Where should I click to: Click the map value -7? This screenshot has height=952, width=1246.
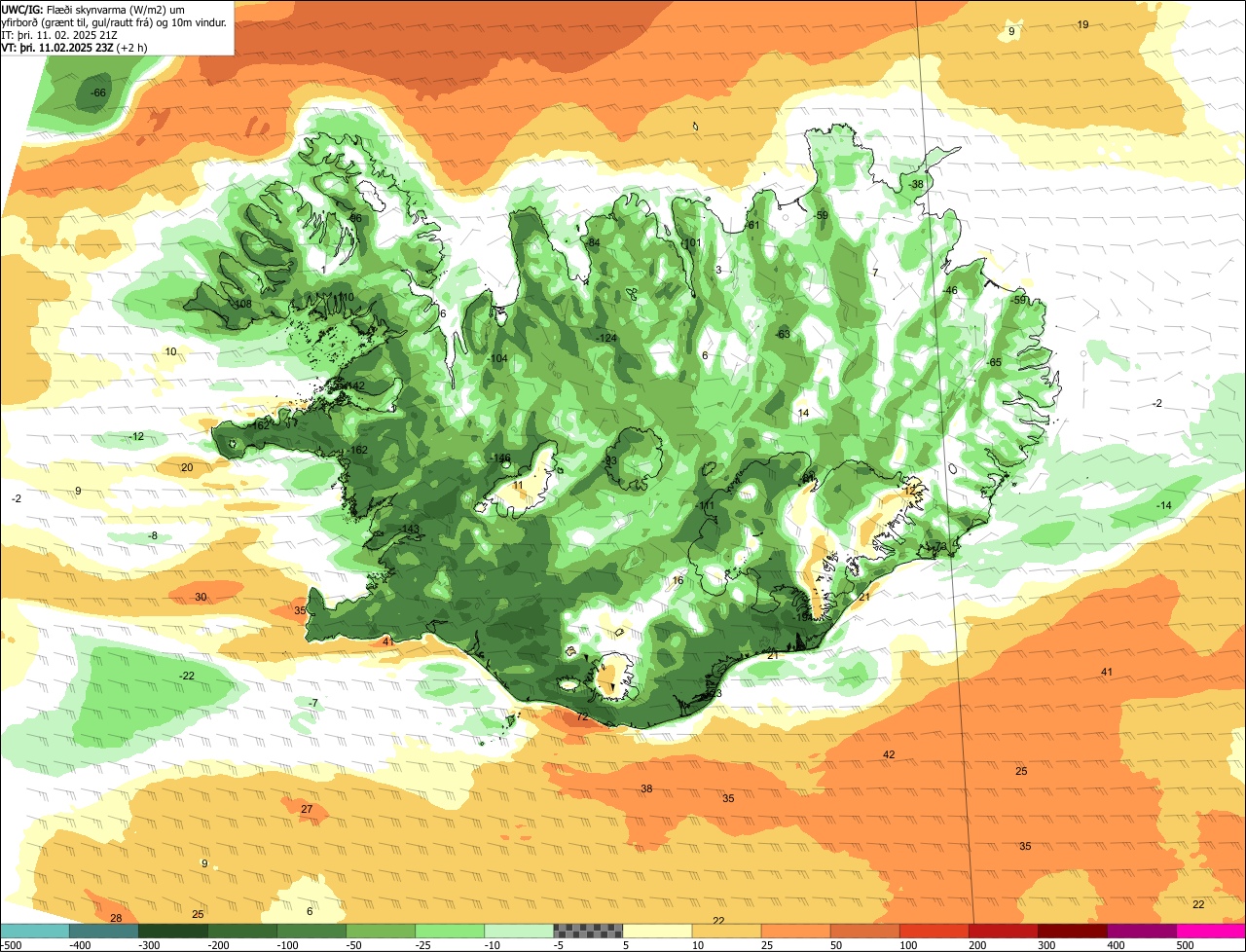click(312, 703)
